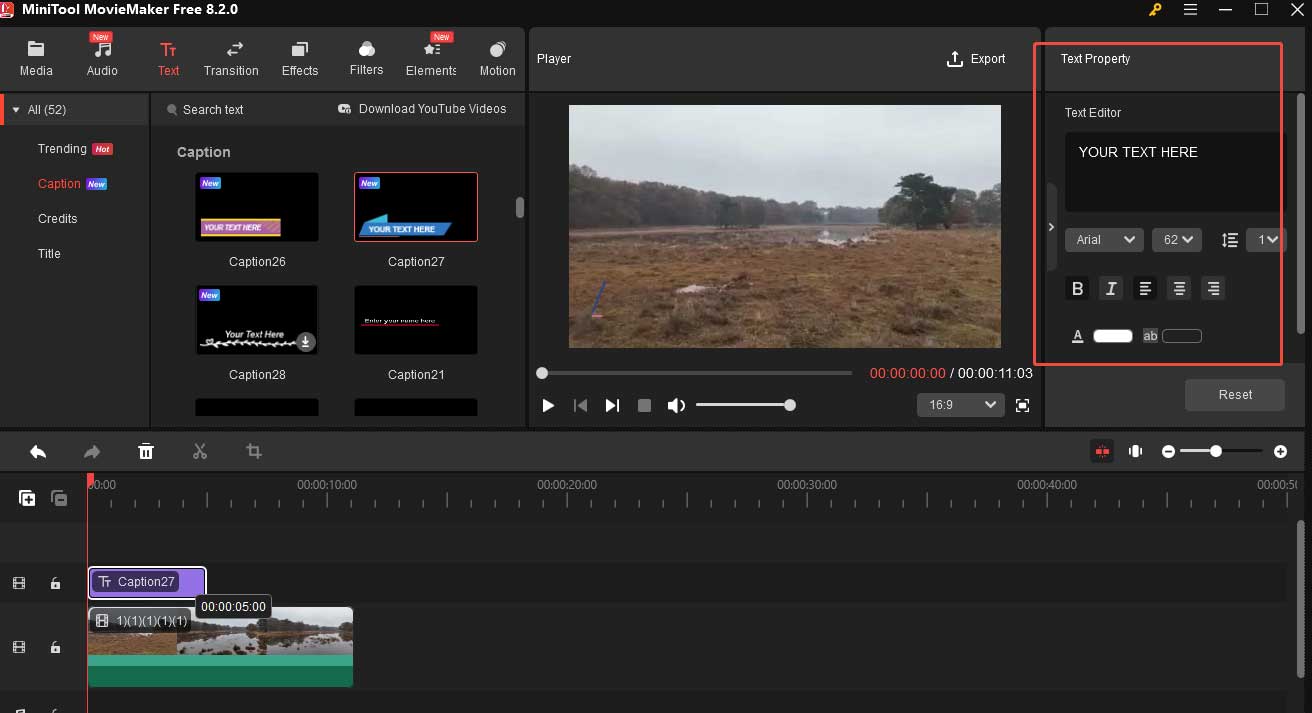
Task: Open the font size 62 dropdown
Action: [1177, 240]
